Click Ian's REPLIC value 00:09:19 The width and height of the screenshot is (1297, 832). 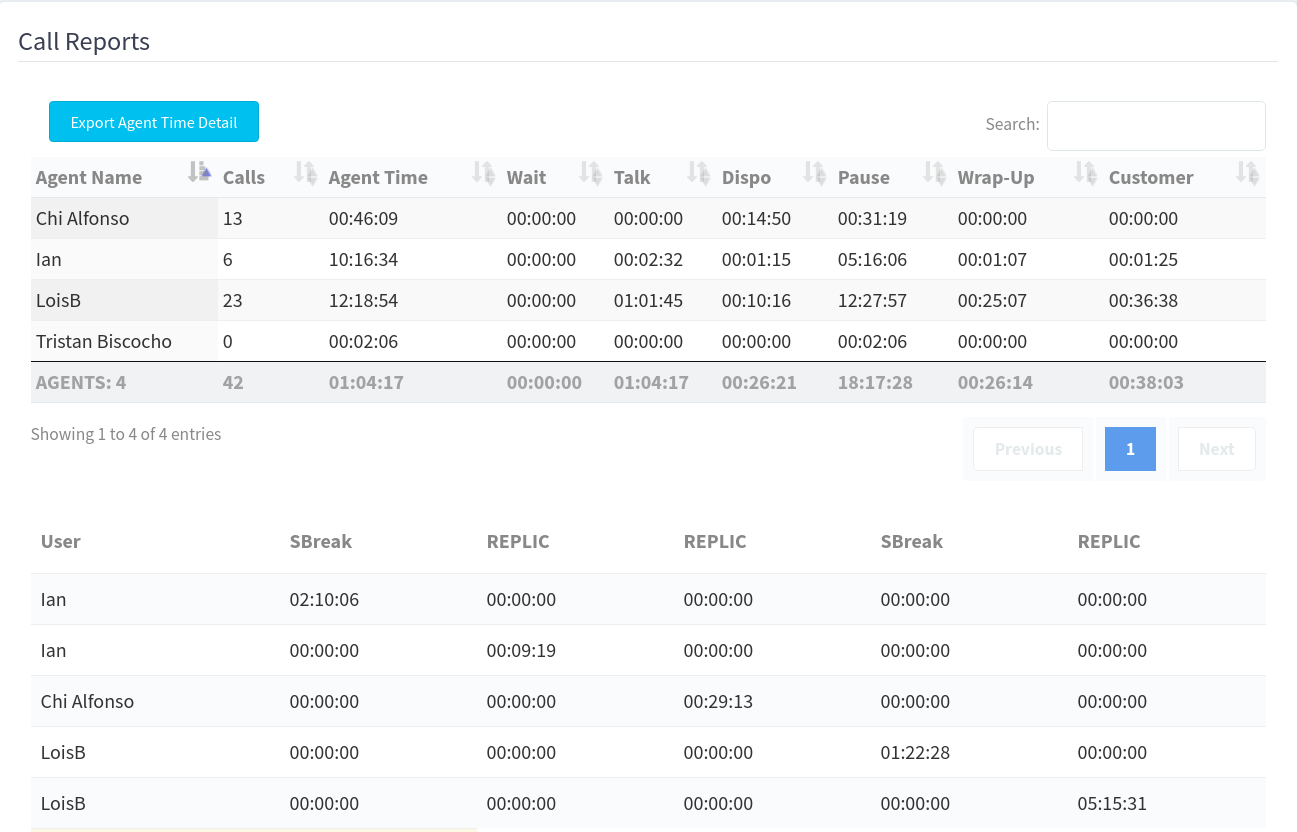pyautogui.click(x=522, y=651)
